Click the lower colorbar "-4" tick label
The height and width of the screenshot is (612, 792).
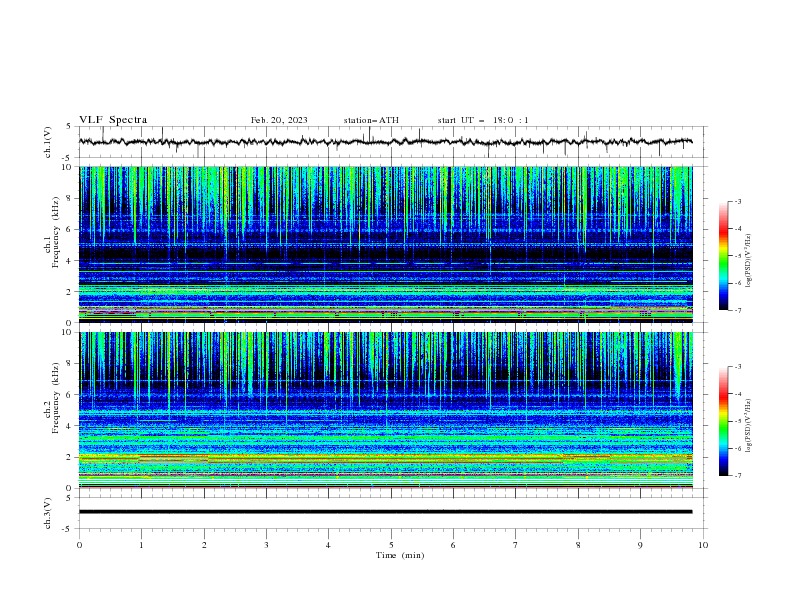[x=738, y=394]
